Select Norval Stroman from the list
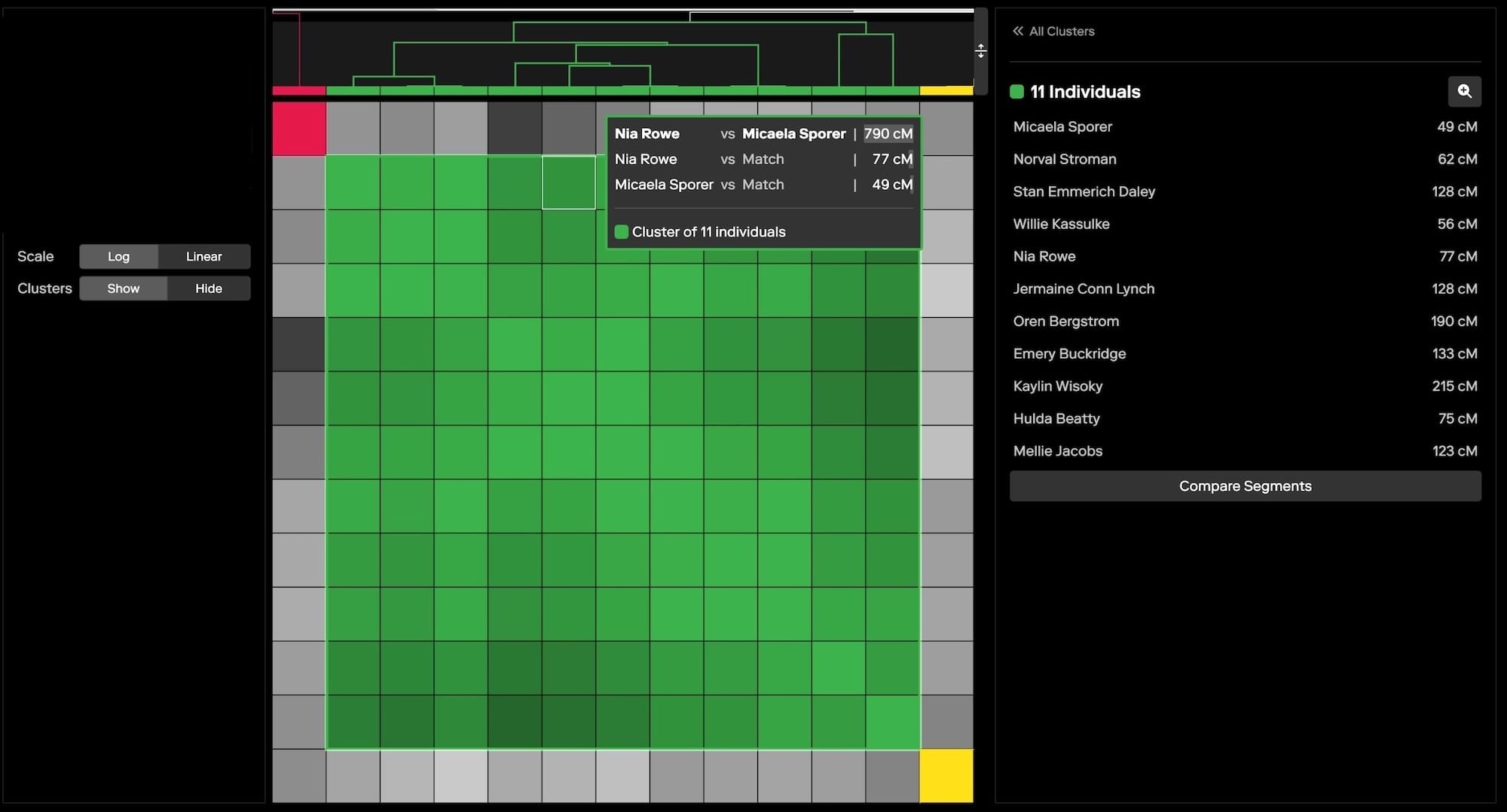The height and width of the screenshot is (812, 1507). point(1064,159)
